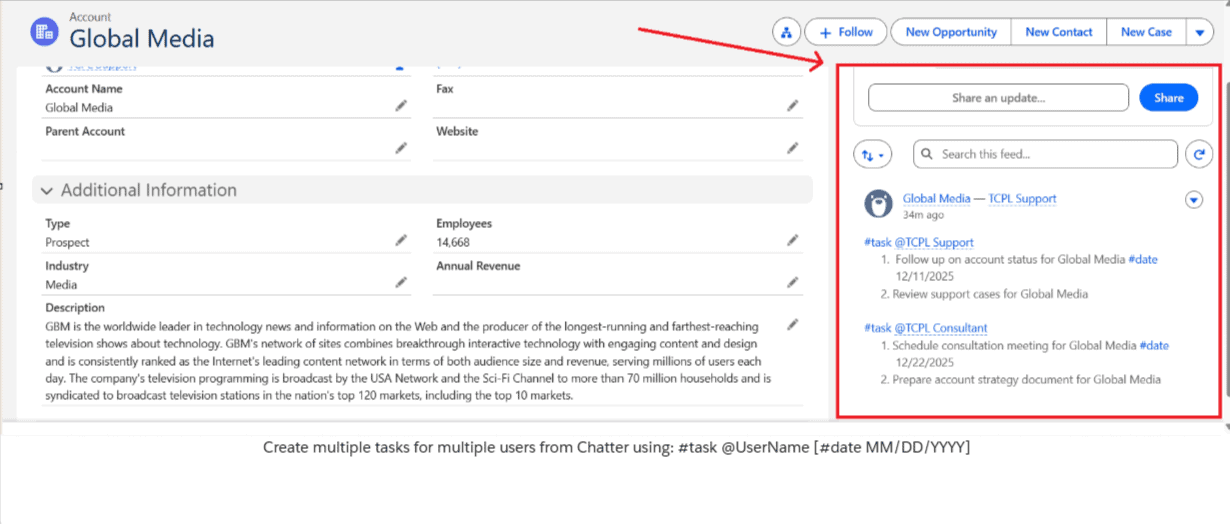The image size is (1230, 524).
Task: Collapse the Additional Information section
Action: tap(47, 190)
